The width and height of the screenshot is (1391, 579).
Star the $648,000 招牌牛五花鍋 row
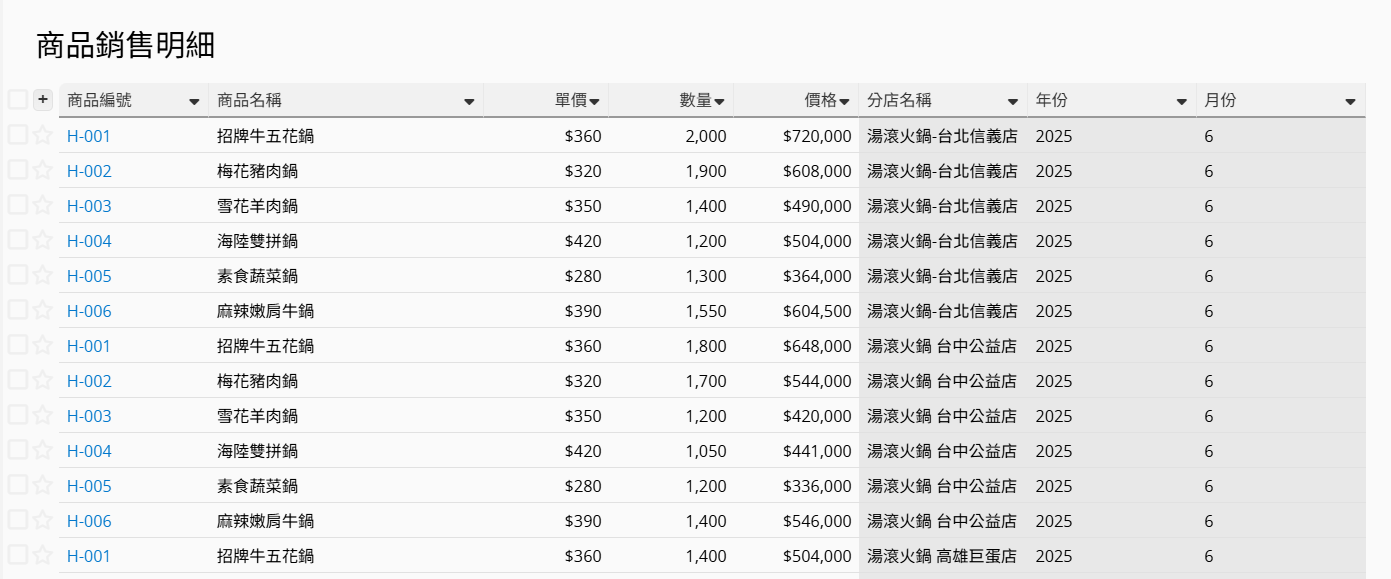[42, 345]
